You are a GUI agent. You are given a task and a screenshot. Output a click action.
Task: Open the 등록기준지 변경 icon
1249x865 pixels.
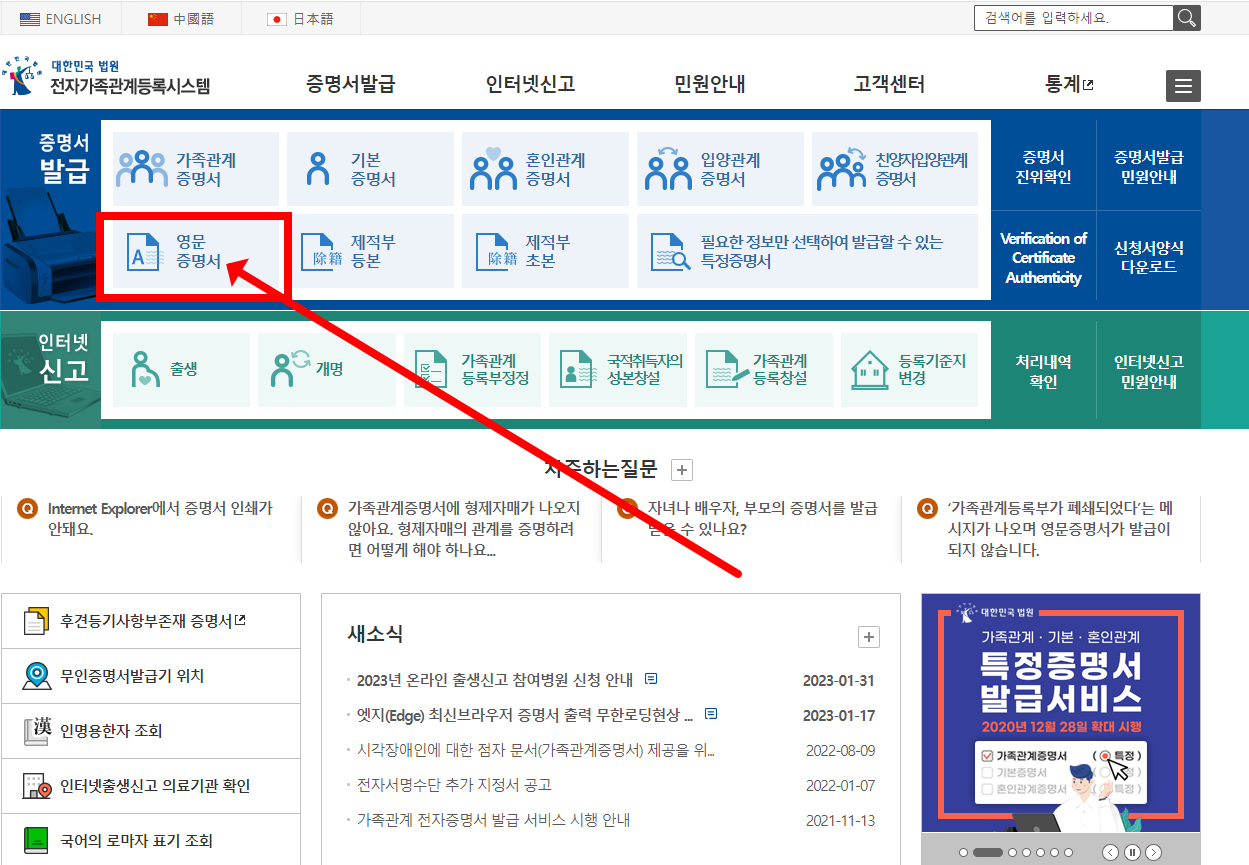(908, 369)
